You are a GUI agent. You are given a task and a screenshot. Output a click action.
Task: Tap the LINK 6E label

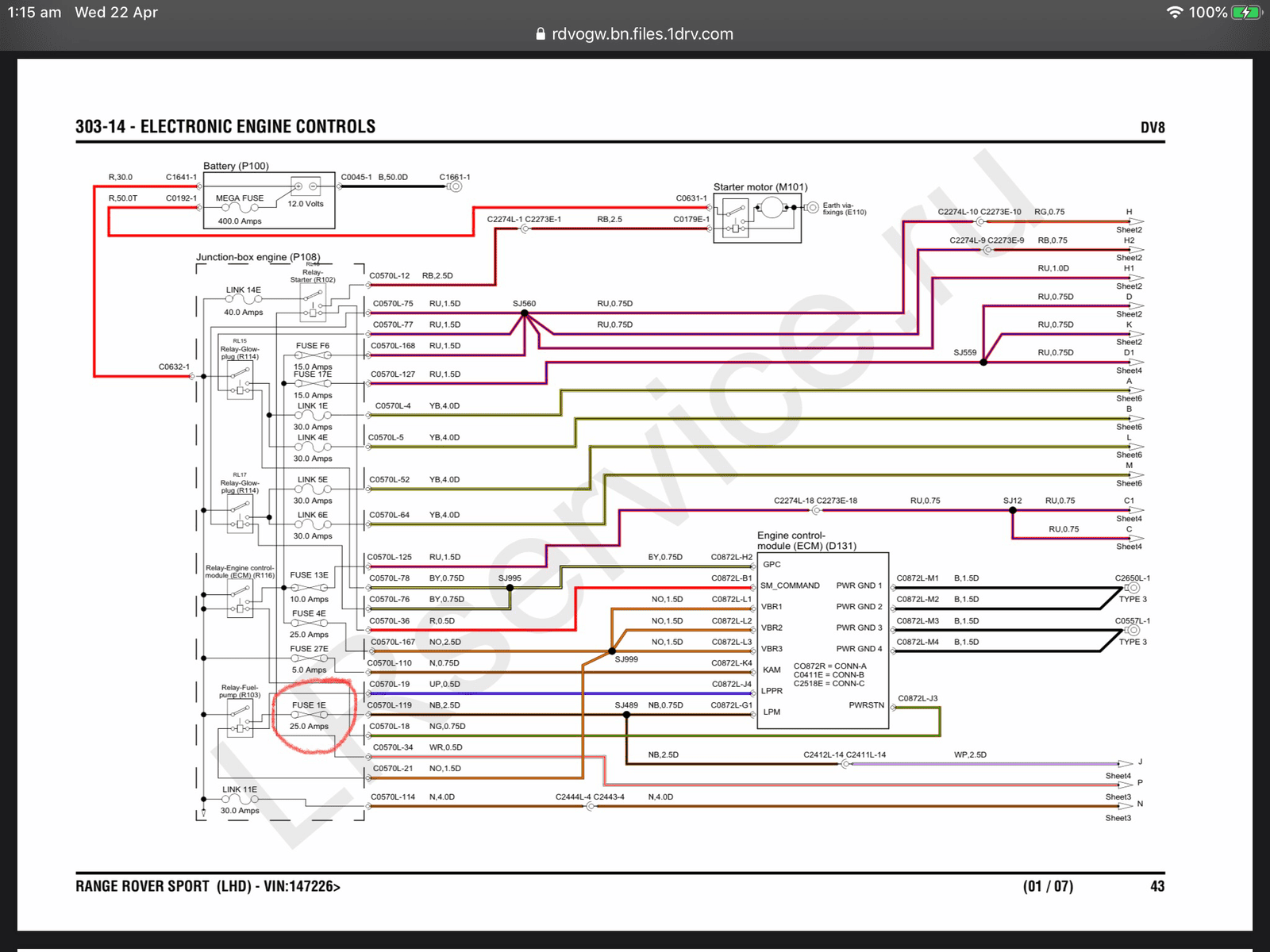[x=313, y=516]
